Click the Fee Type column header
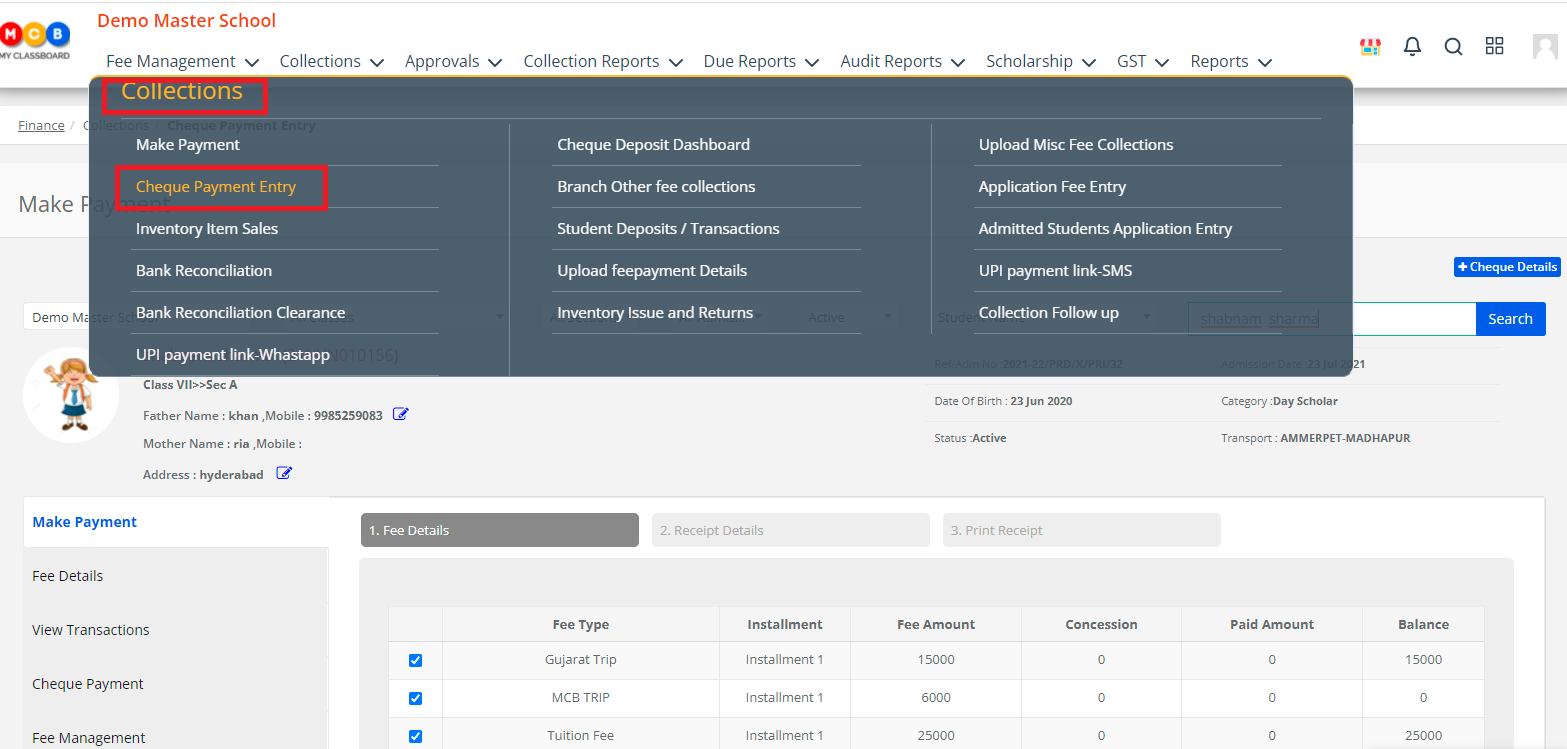The image size is (1567, 749). (581, 624)
